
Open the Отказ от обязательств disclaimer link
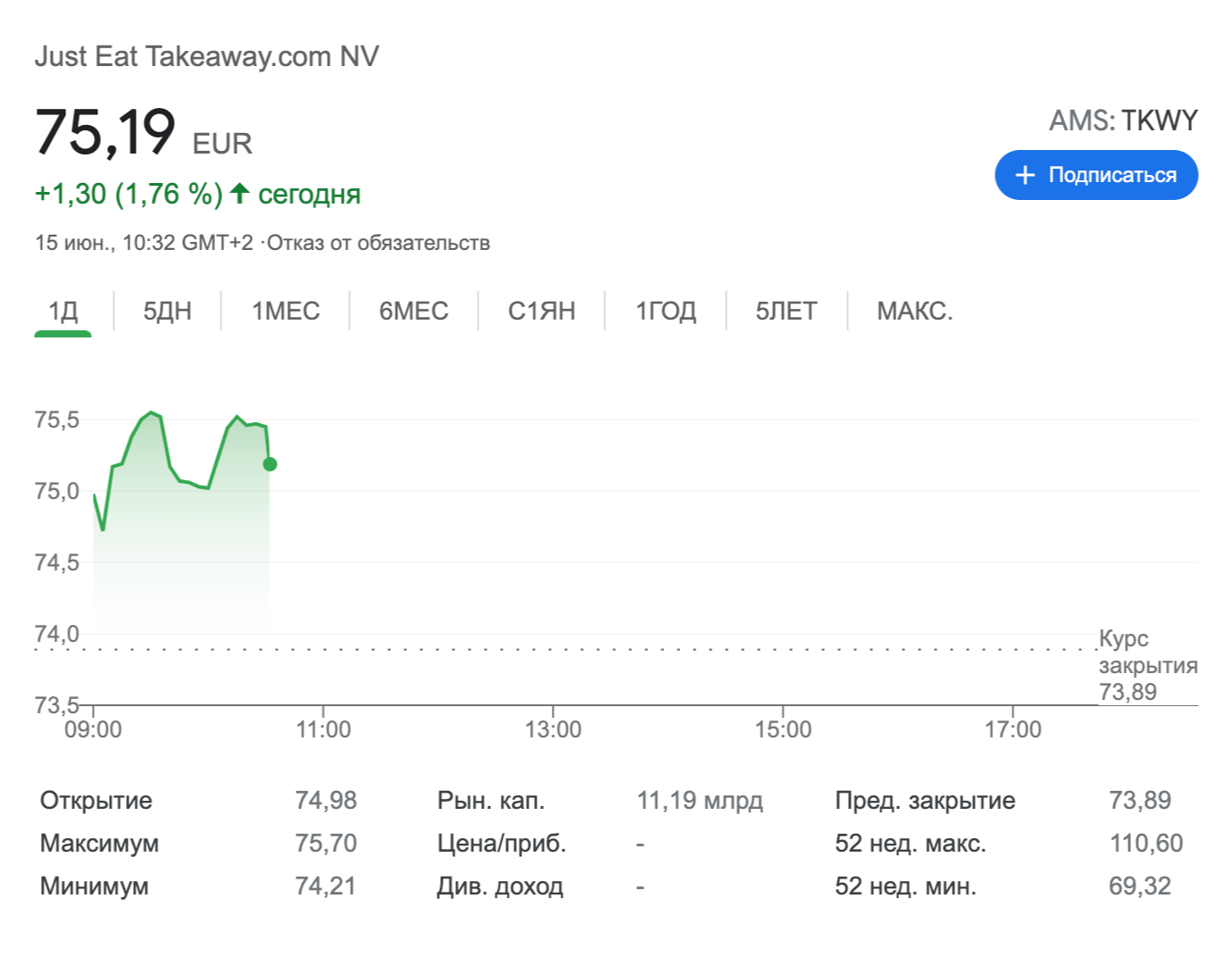379,243
